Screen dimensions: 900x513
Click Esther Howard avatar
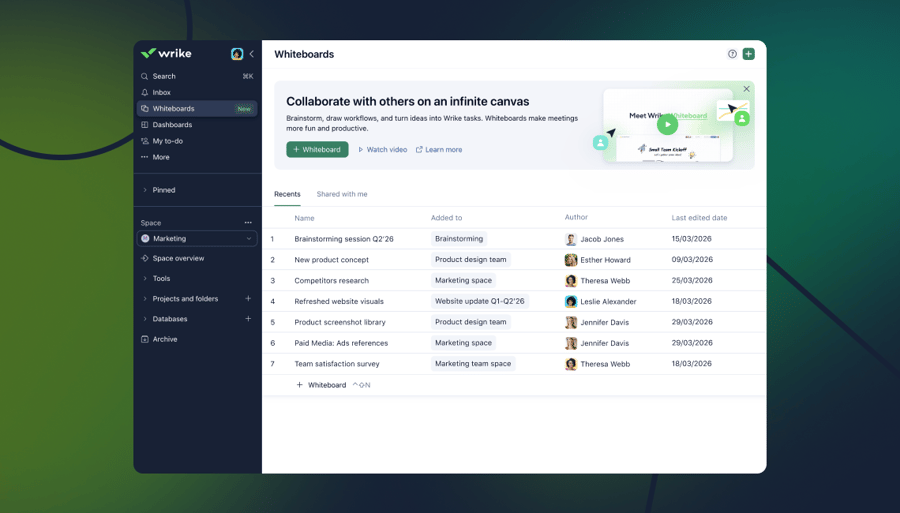click(571, 260)
